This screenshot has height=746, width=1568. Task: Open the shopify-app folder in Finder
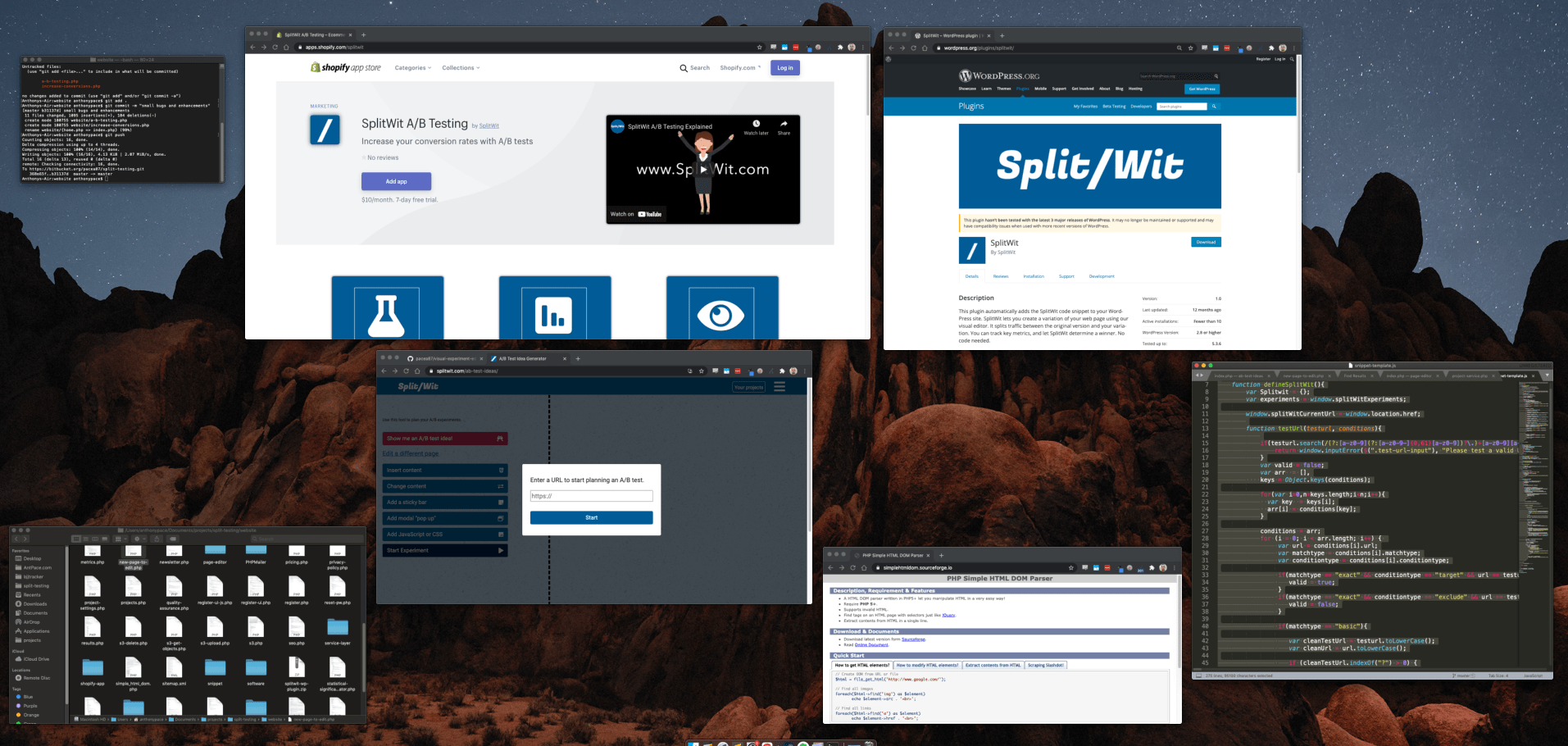pos(93,671)
